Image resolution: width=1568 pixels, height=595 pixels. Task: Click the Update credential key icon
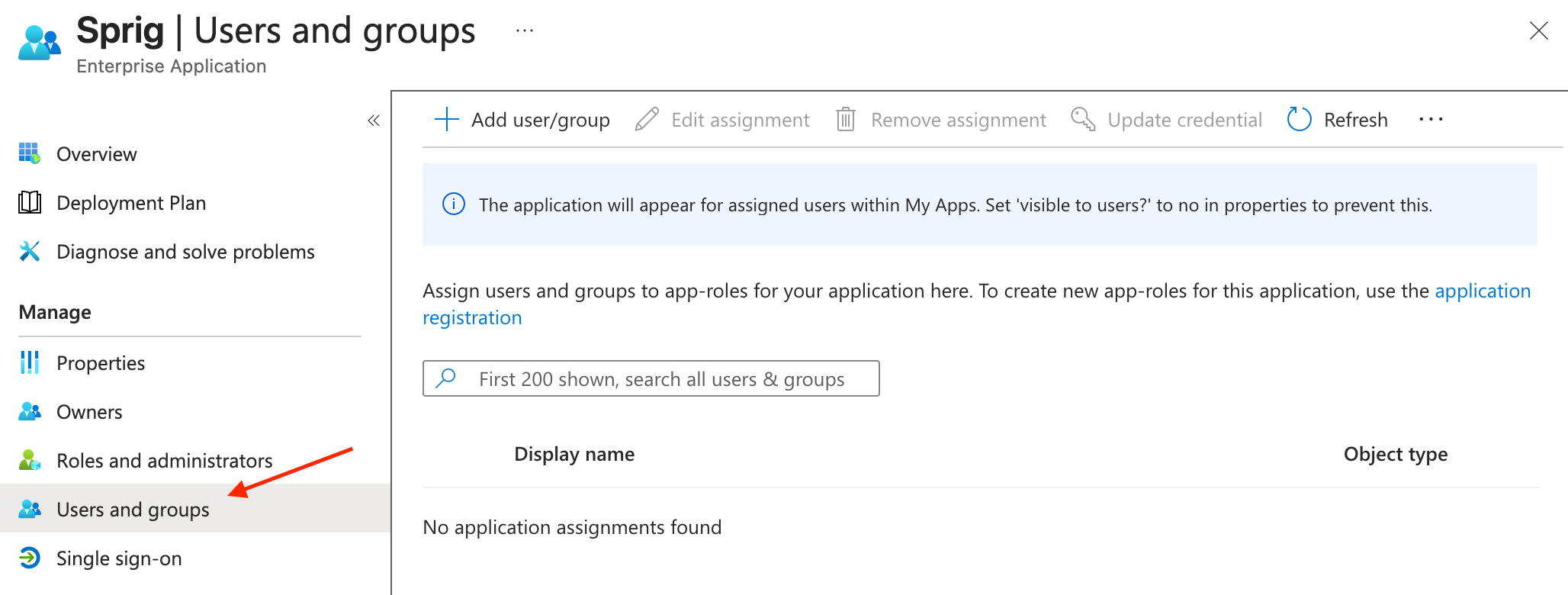point(1083,119)
